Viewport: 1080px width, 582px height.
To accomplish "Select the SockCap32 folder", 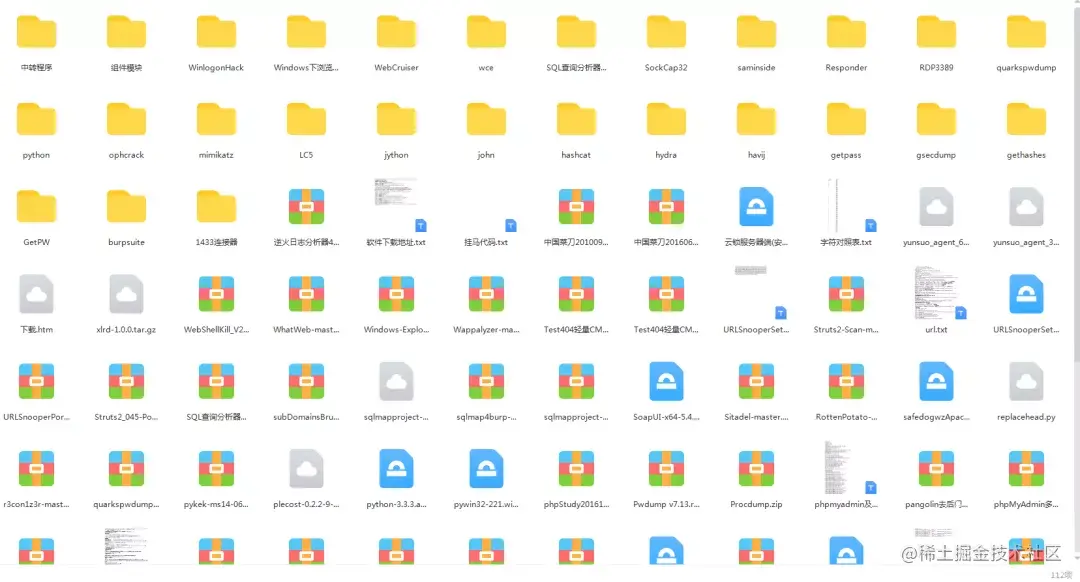I will coord(666,32).
